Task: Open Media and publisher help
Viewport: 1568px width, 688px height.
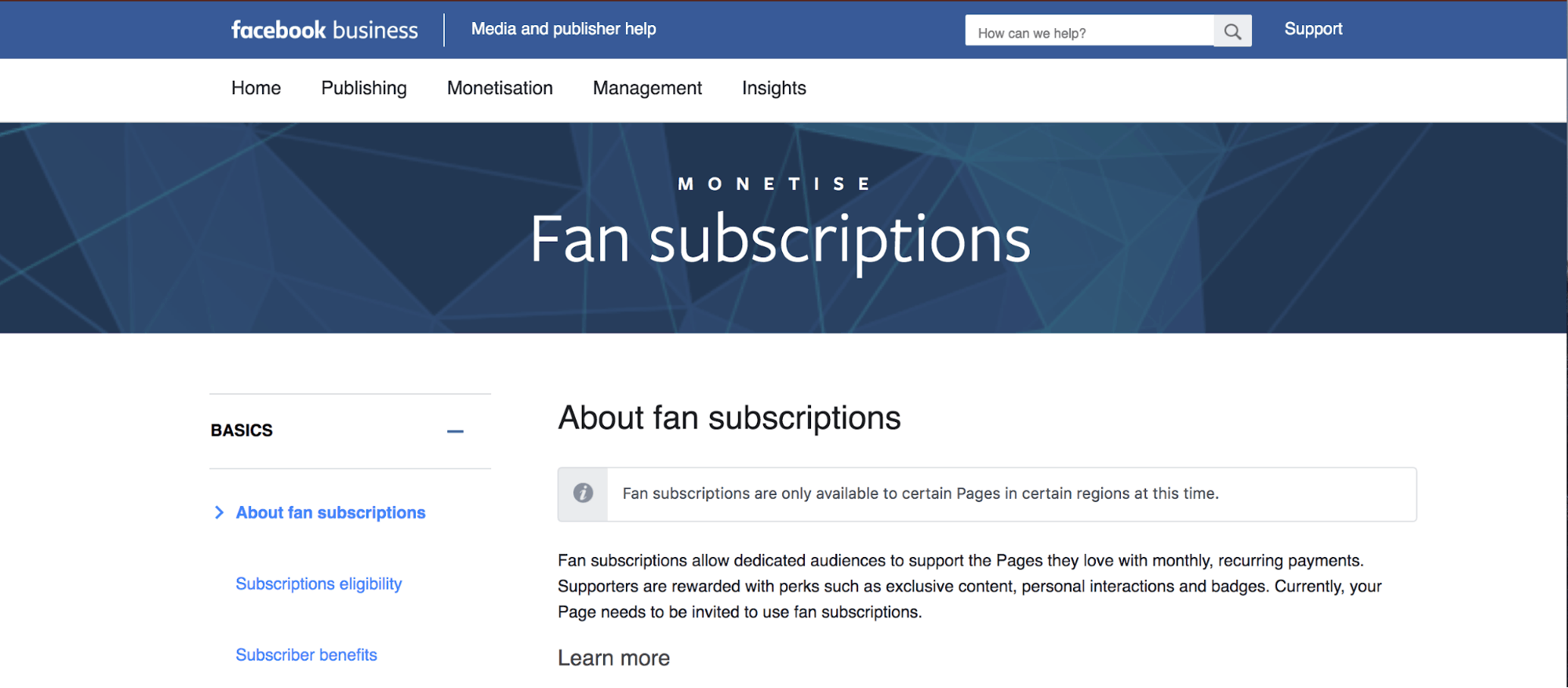Action: [x=563, y=29]
